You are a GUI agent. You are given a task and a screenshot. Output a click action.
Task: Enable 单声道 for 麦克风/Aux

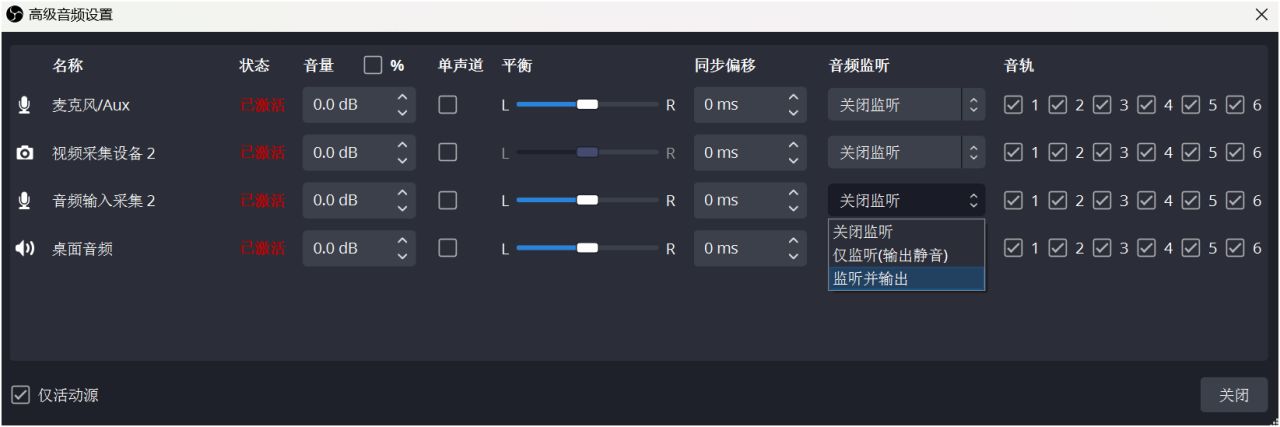448,105
